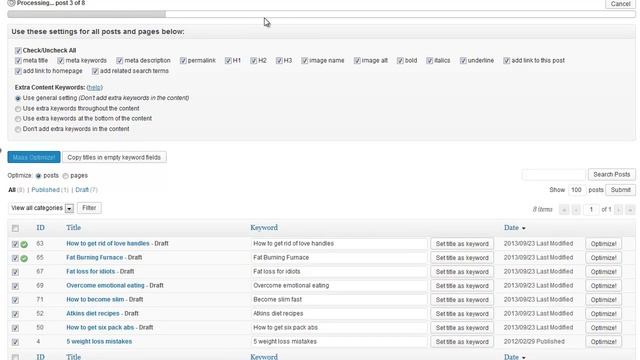
Task: Click Copy titles in empty keyword fields
Action: tap(114, 157)
